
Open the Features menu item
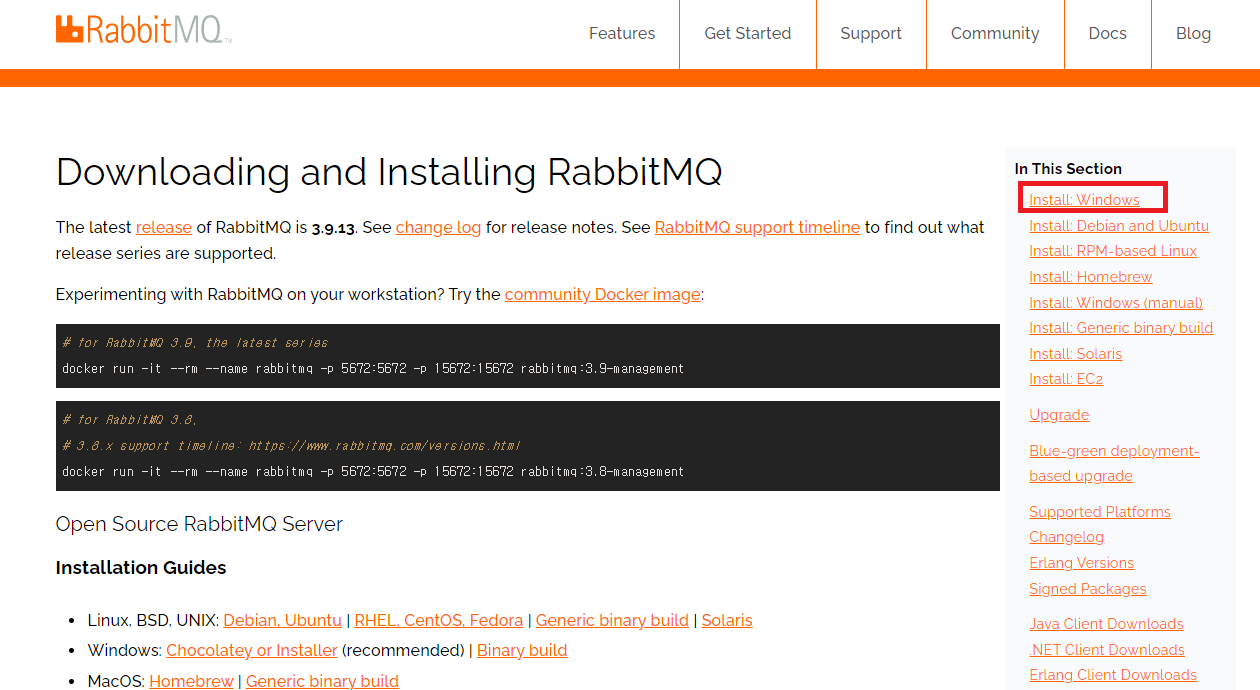click(x=622, y=33)
